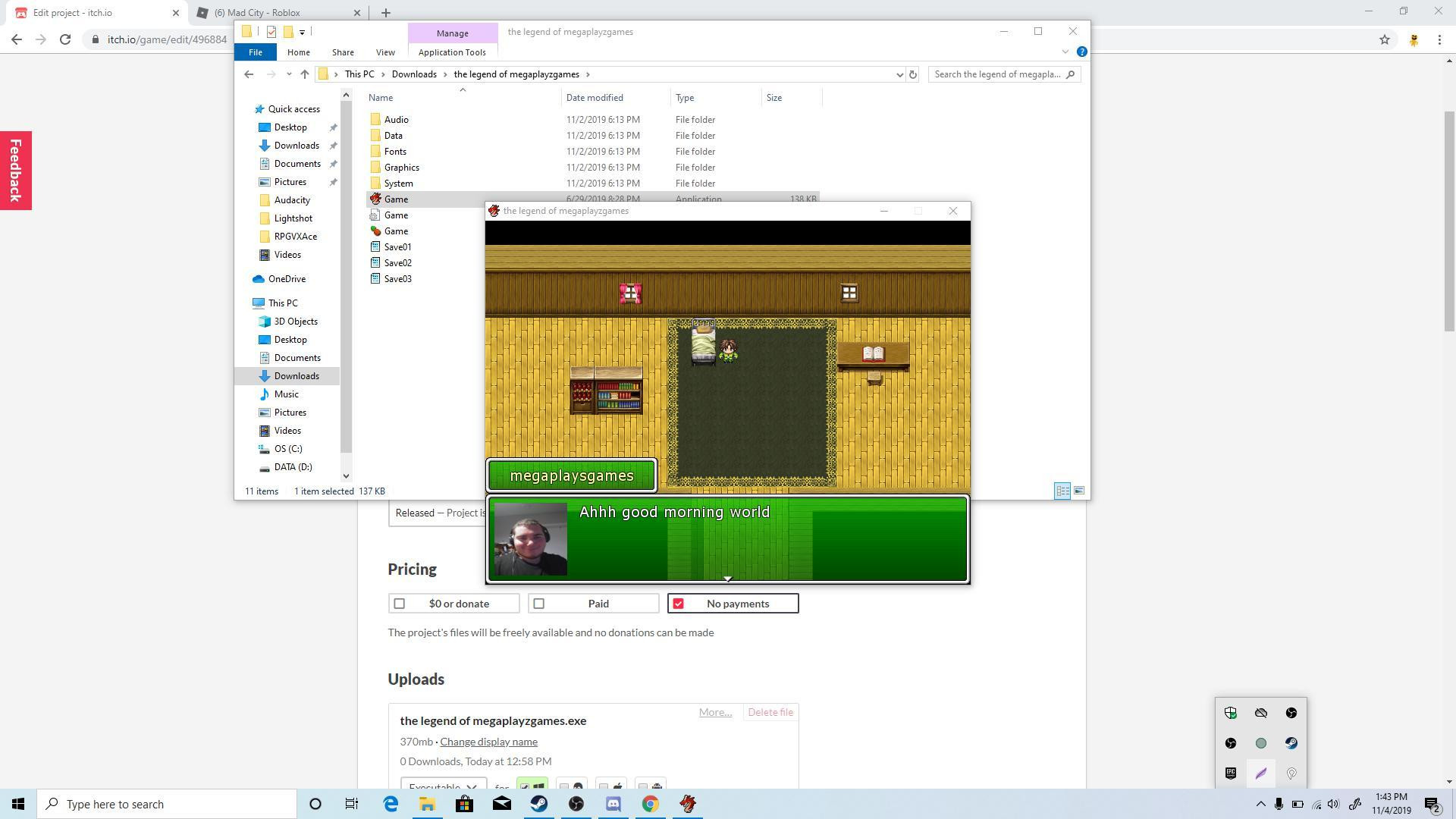Expand the ribbon with the chevron
1456x819 pixels.
[1065, 52]
